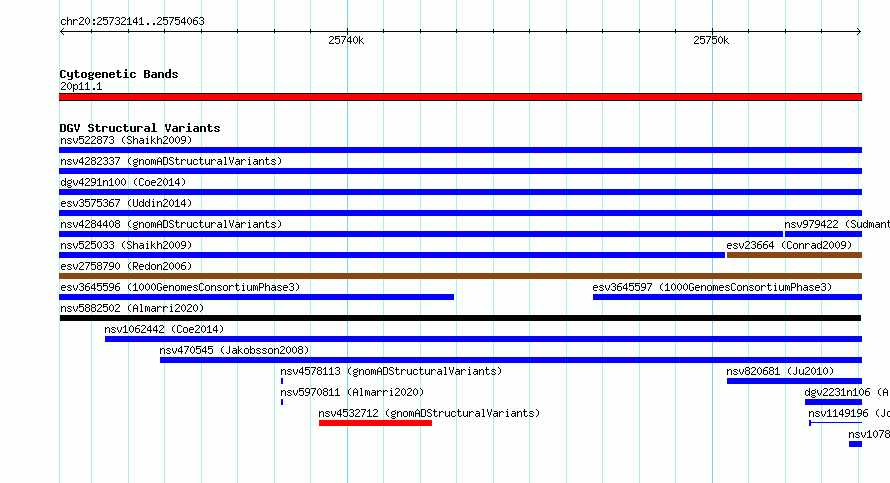Screen dimensions: 890x483
Task: Open the first nsv4282337 gnomADStructuralVariants label
Action: tap(171, 161)
